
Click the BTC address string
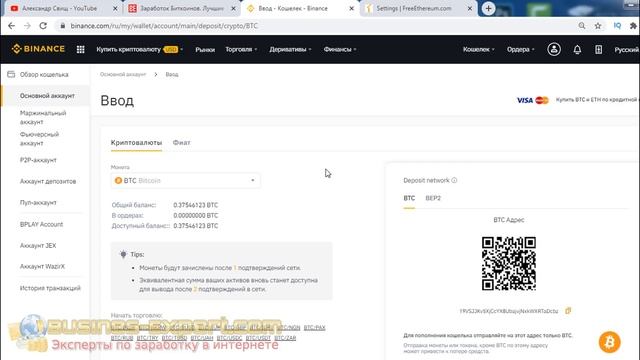pos(509,311)
